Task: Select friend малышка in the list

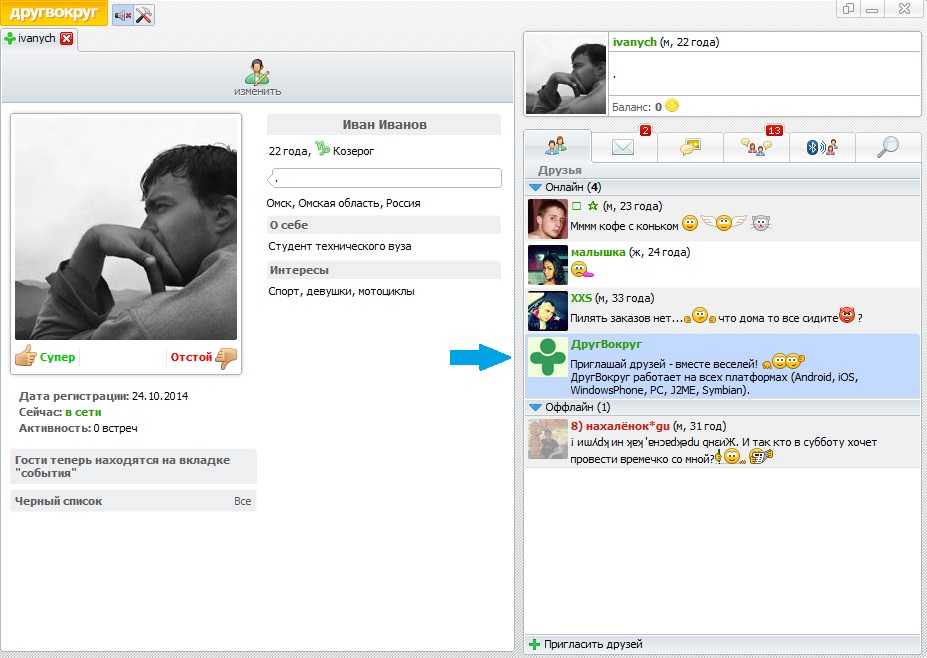Action: [x=720, y=264]
